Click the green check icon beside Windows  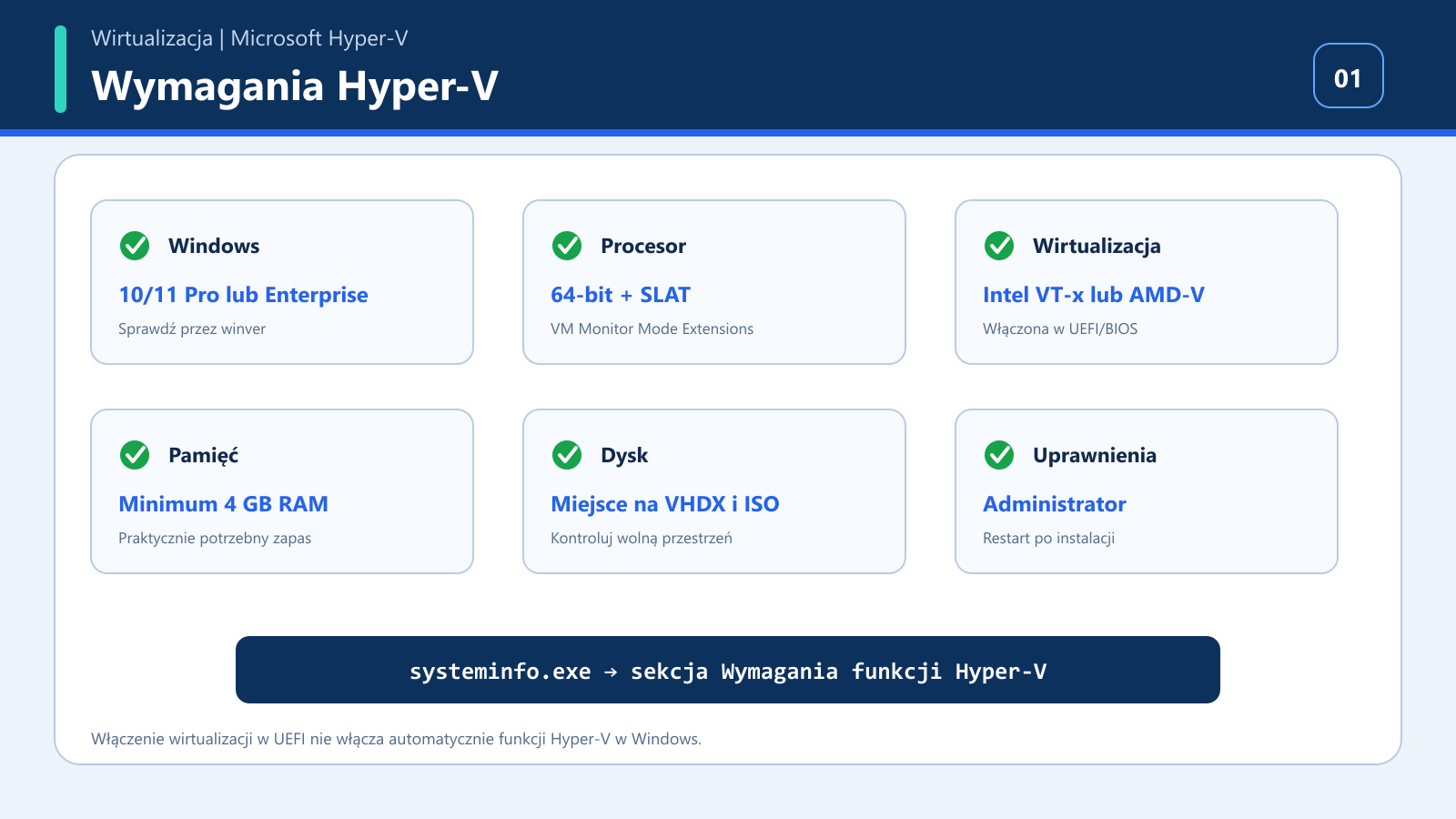pyautogui.click(x=135, y=246)
